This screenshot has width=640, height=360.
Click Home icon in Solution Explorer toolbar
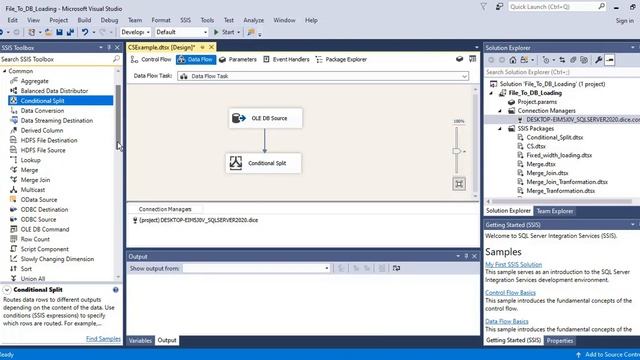coord(513,60)
